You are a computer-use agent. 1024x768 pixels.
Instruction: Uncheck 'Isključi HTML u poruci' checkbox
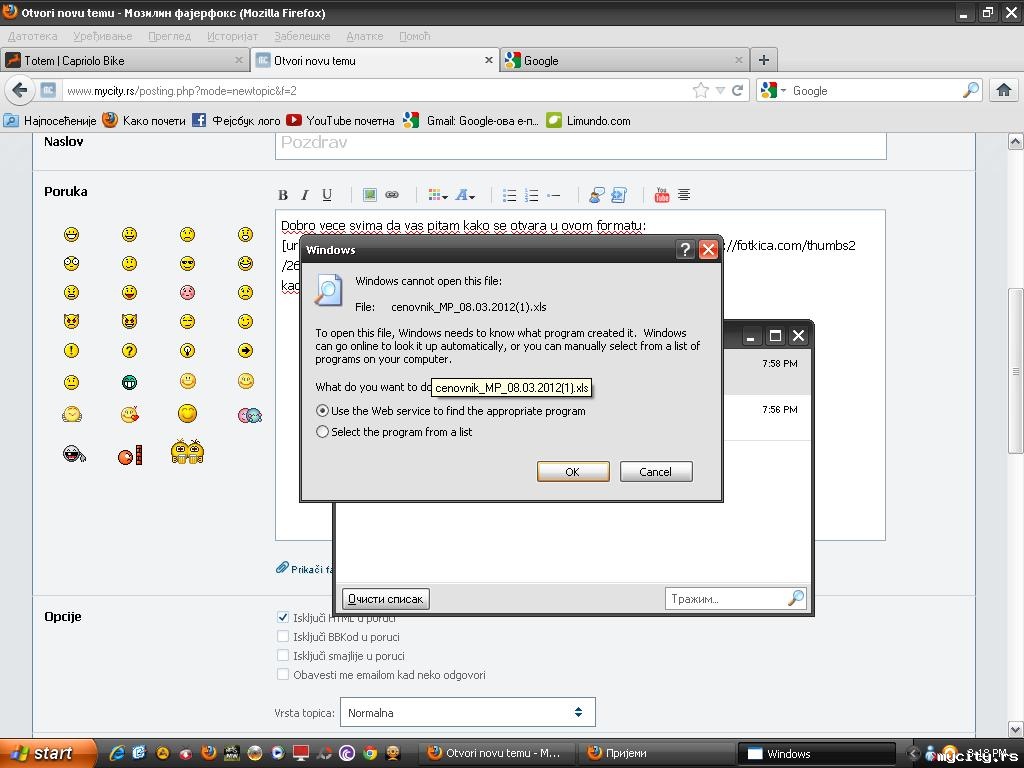(283, 617)
